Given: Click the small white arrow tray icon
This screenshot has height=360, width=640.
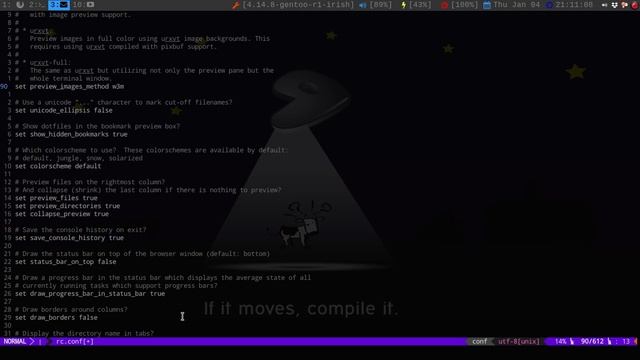Looking at the screenshot, I should point(604,5).
